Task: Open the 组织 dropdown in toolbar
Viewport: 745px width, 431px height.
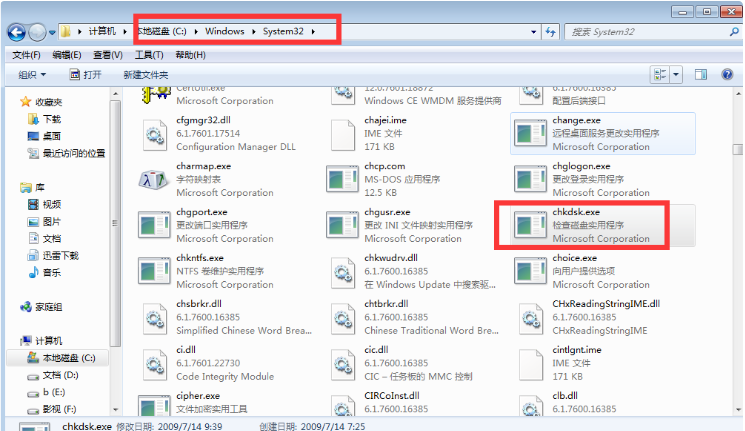Action: (x=32, y=75)
